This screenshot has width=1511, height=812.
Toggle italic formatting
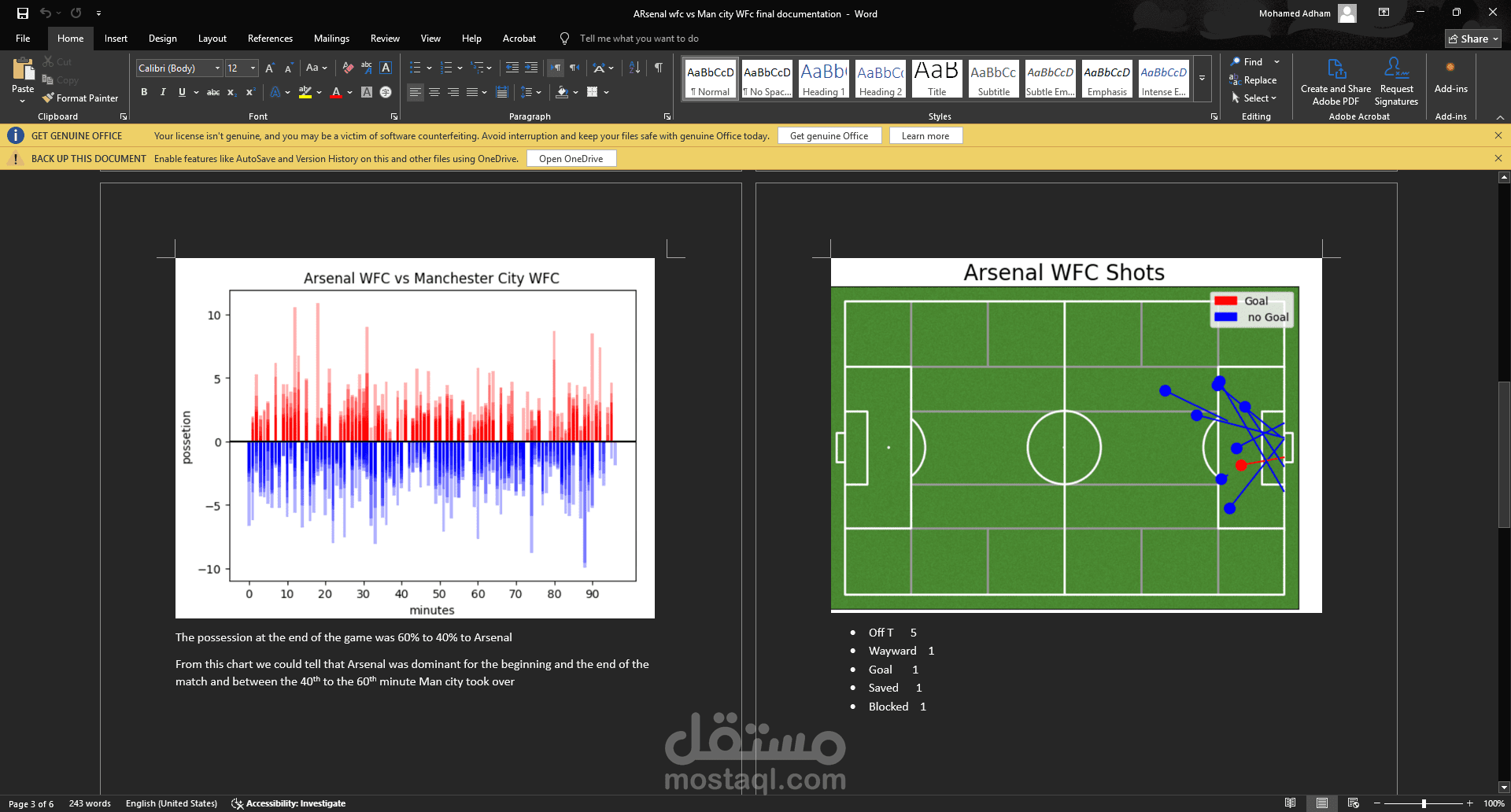(x=163, y=92)
